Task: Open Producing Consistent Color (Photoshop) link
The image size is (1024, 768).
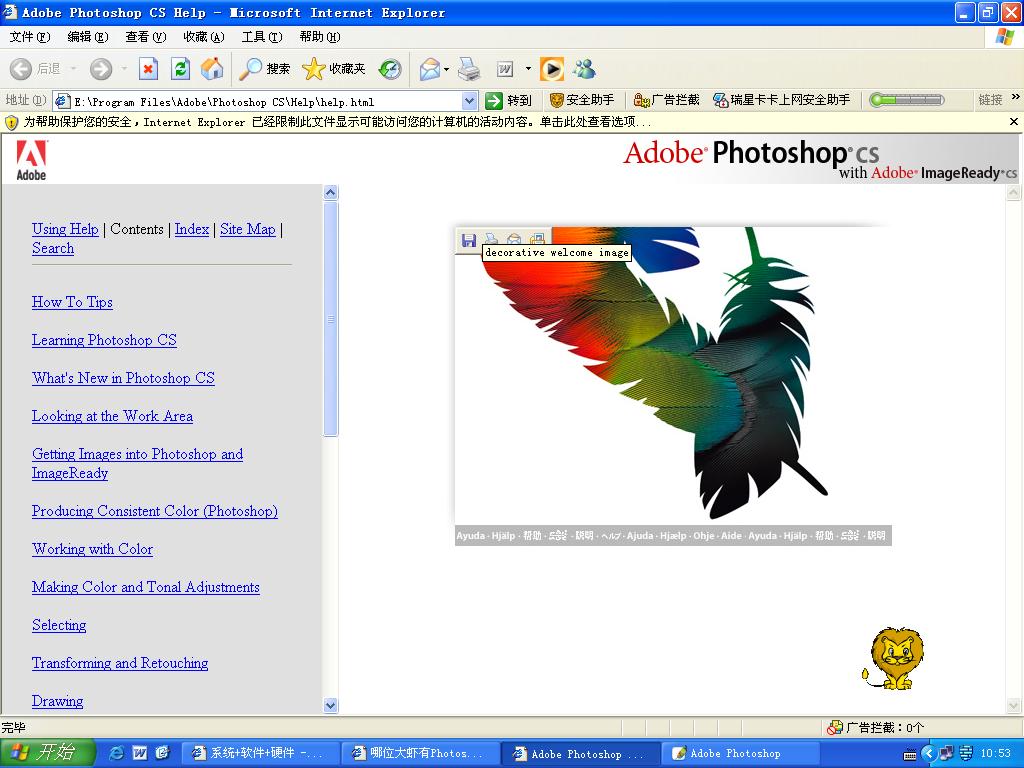Action: coord(155,511)
